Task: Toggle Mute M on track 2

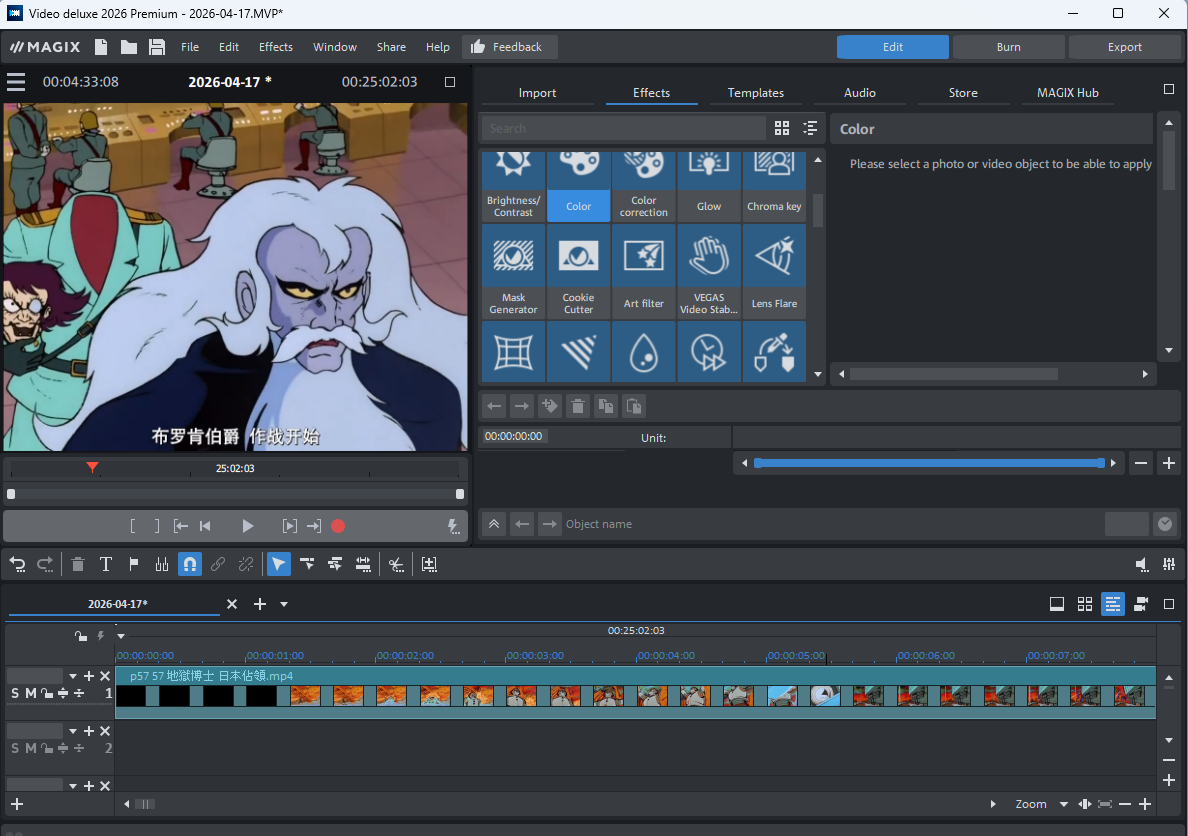Action: click(x=30, y=748)
